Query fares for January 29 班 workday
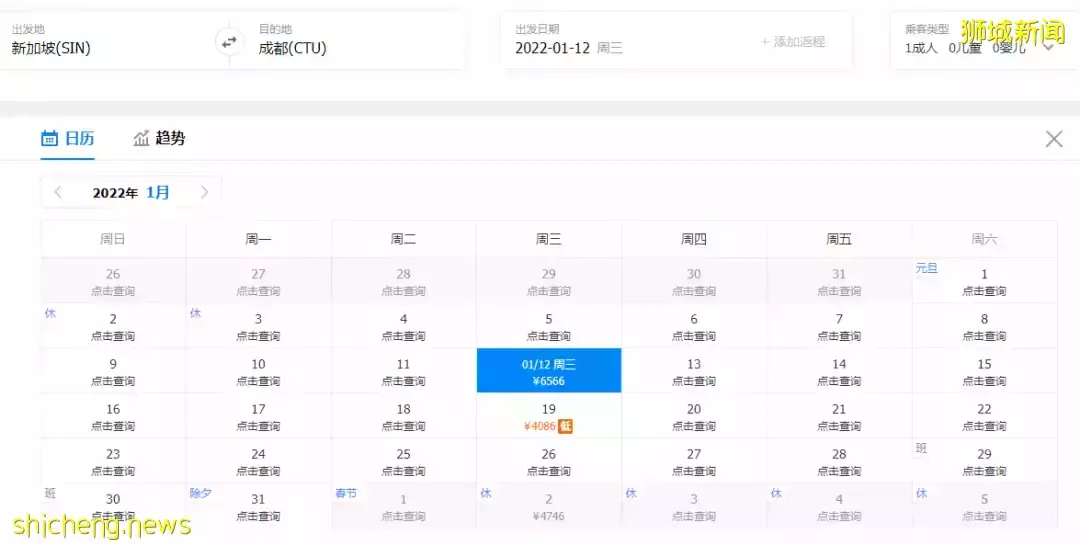Viewport: 1080px width, 545px height. (x=984, y=462)
